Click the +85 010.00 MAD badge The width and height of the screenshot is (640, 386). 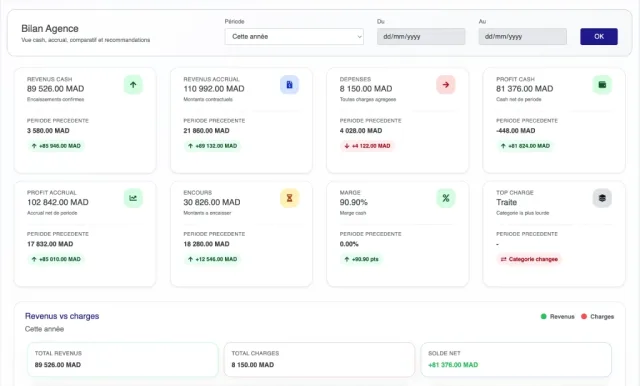pyautogui.click(x=56, y=259)
